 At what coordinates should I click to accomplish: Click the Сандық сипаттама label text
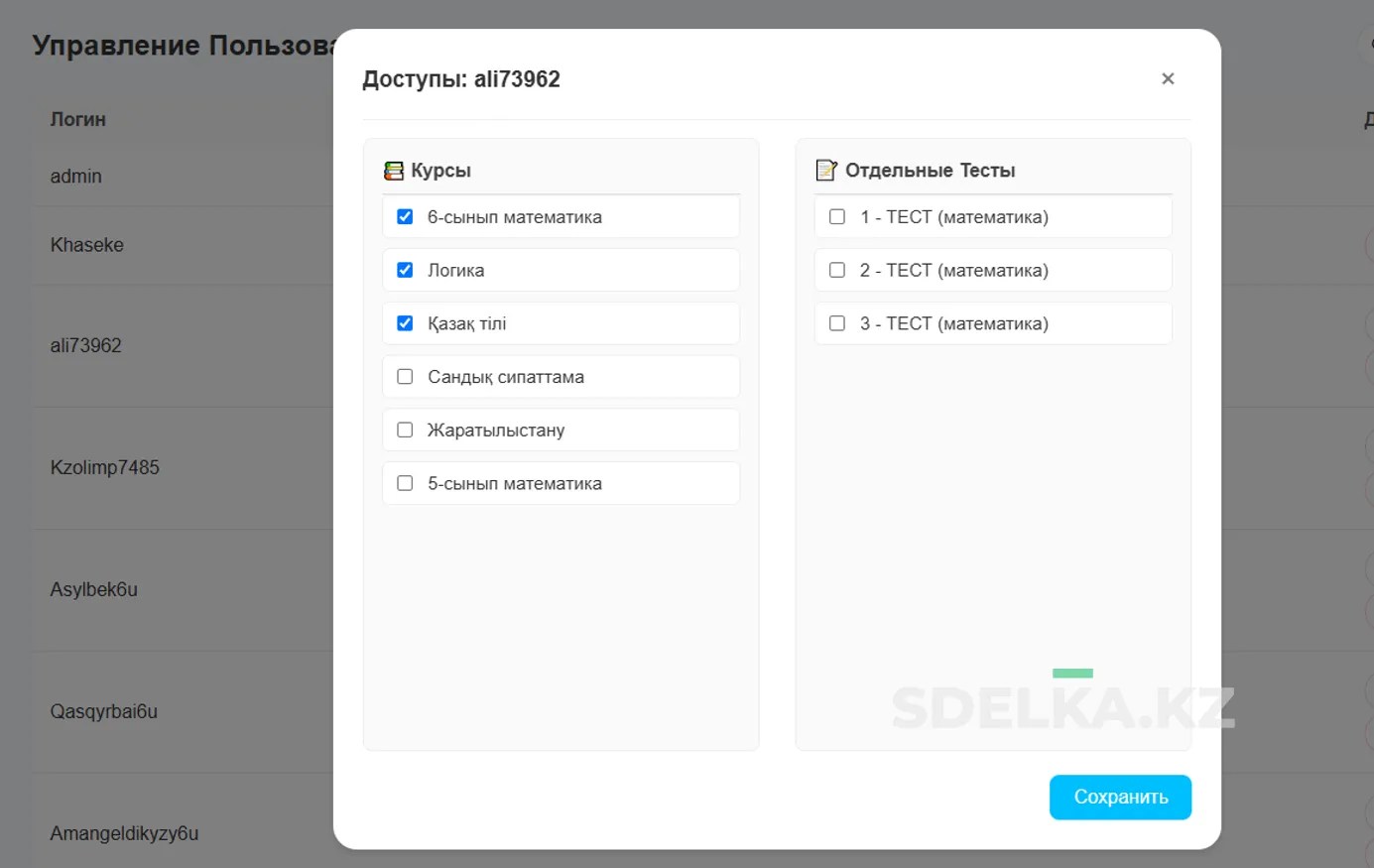tap(506, 377)
